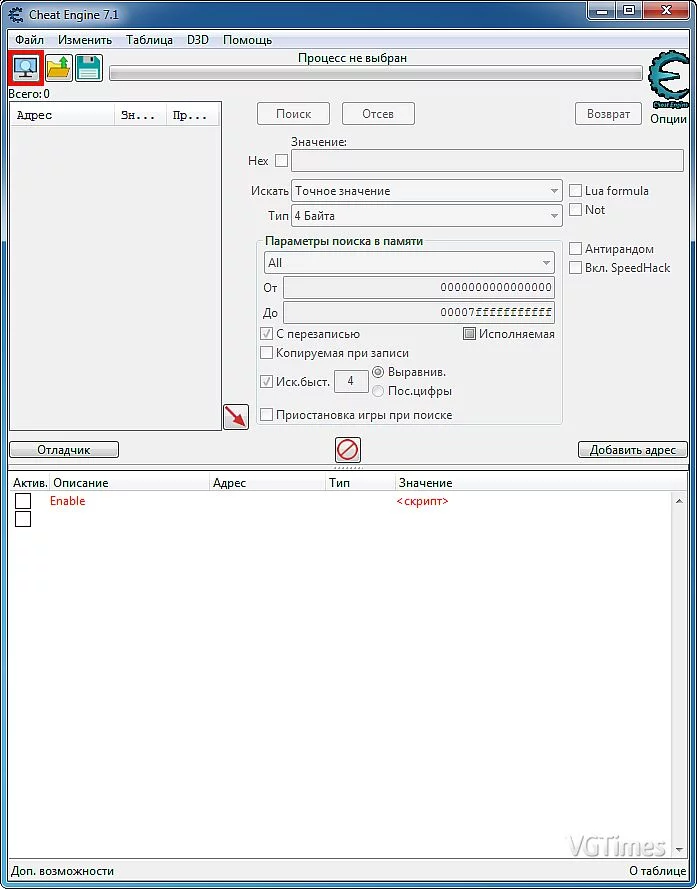Open the Помощь menu
This screenshot has width=697, height=889.
tap(247, 40)
